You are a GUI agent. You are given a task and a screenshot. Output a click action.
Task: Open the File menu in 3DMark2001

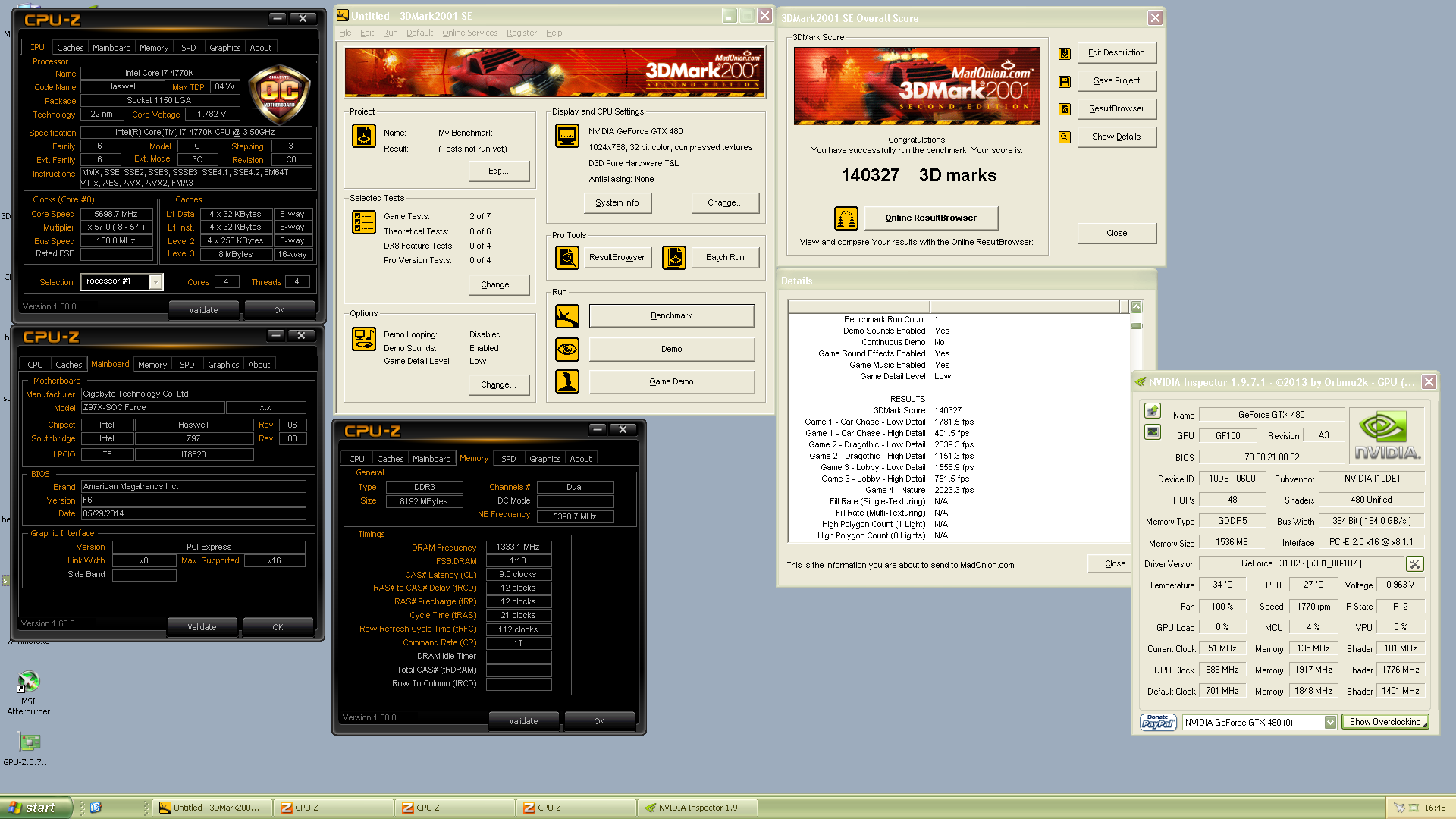coord(345,33)
